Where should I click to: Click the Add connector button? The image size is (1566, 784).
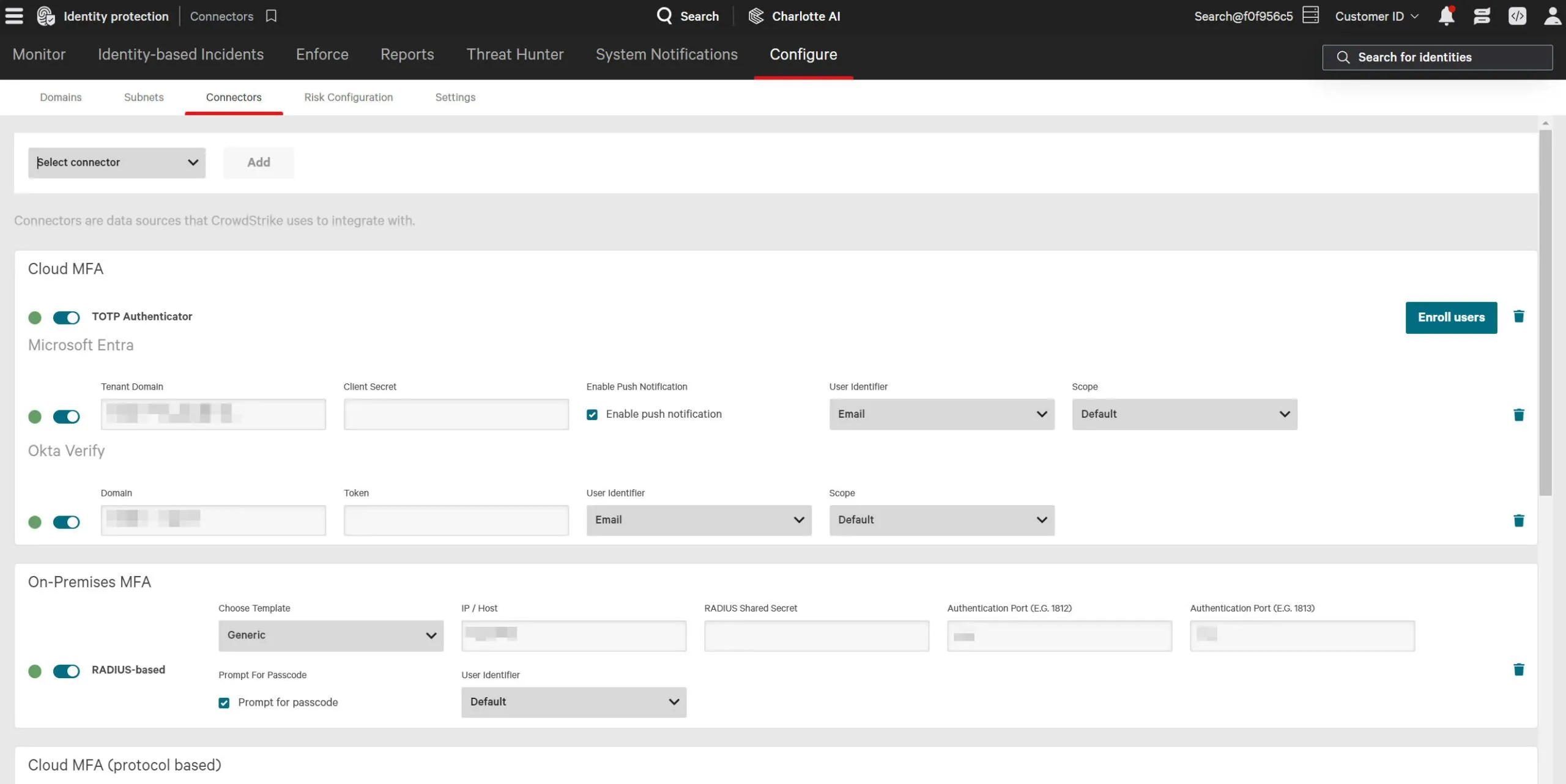click(259, 163)
